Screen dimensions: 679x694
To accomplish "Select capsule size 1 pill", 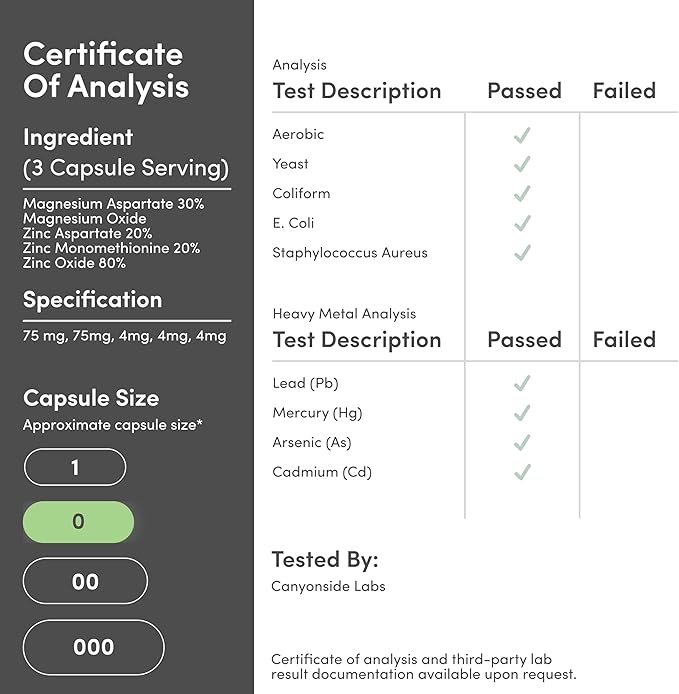I will click(75, 467).
